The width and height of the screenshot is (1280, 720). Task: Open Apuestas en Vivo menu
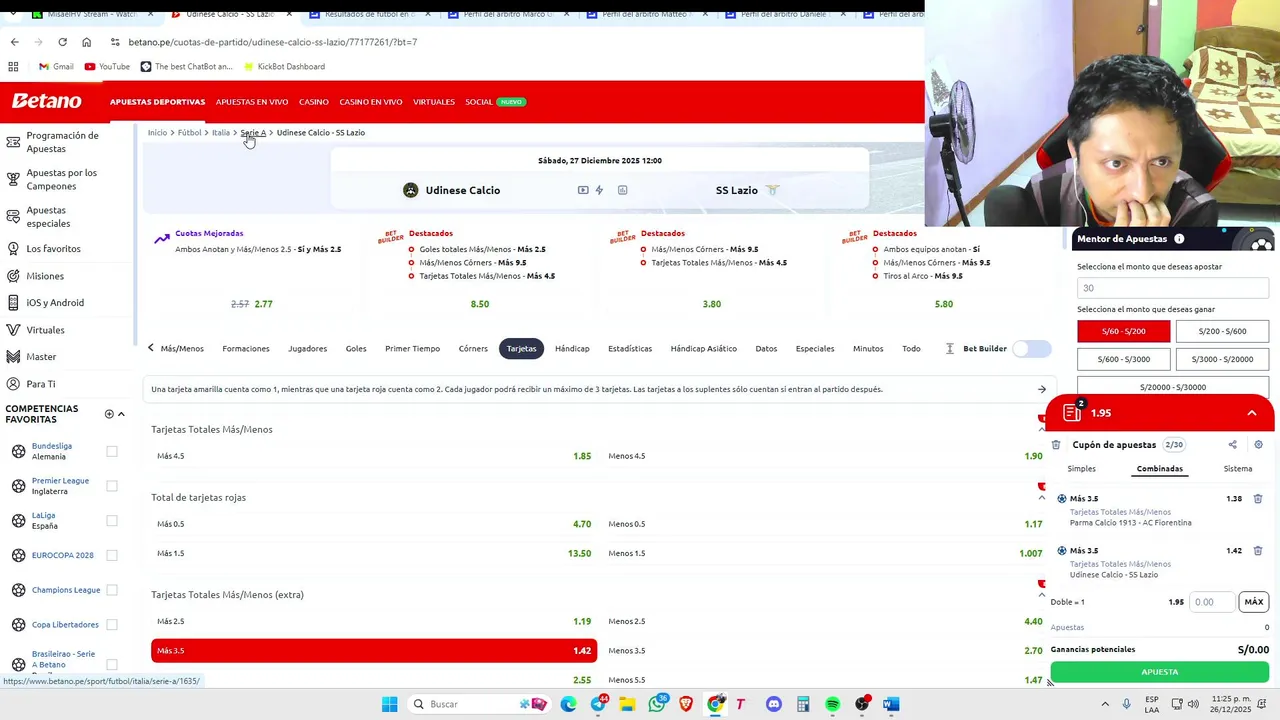(x=252, y=102)
